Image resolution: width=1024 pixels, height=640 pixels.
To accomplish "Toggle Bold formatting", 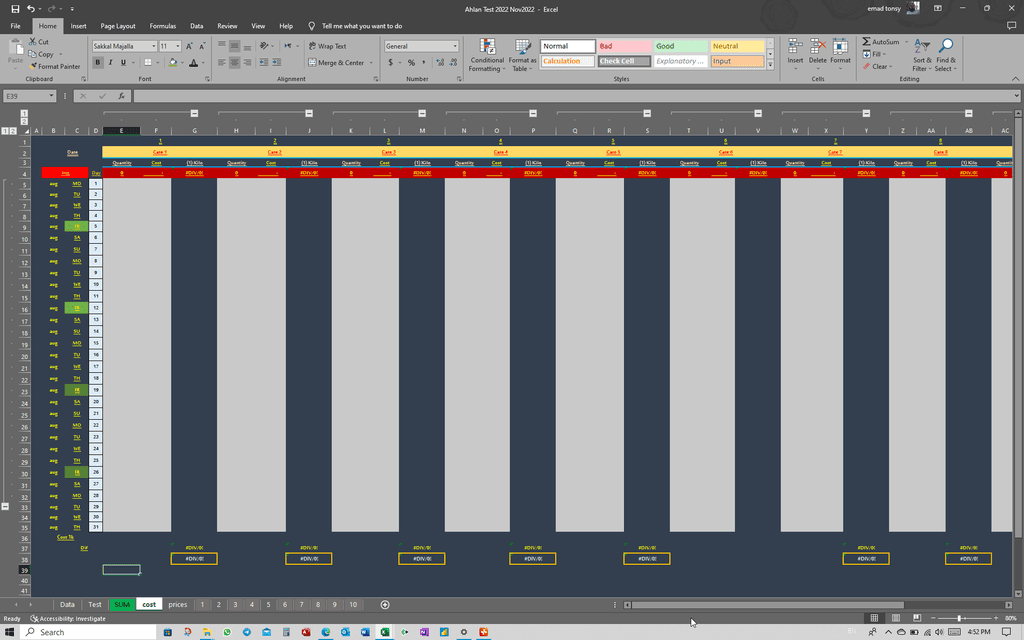I will point(98,63).
